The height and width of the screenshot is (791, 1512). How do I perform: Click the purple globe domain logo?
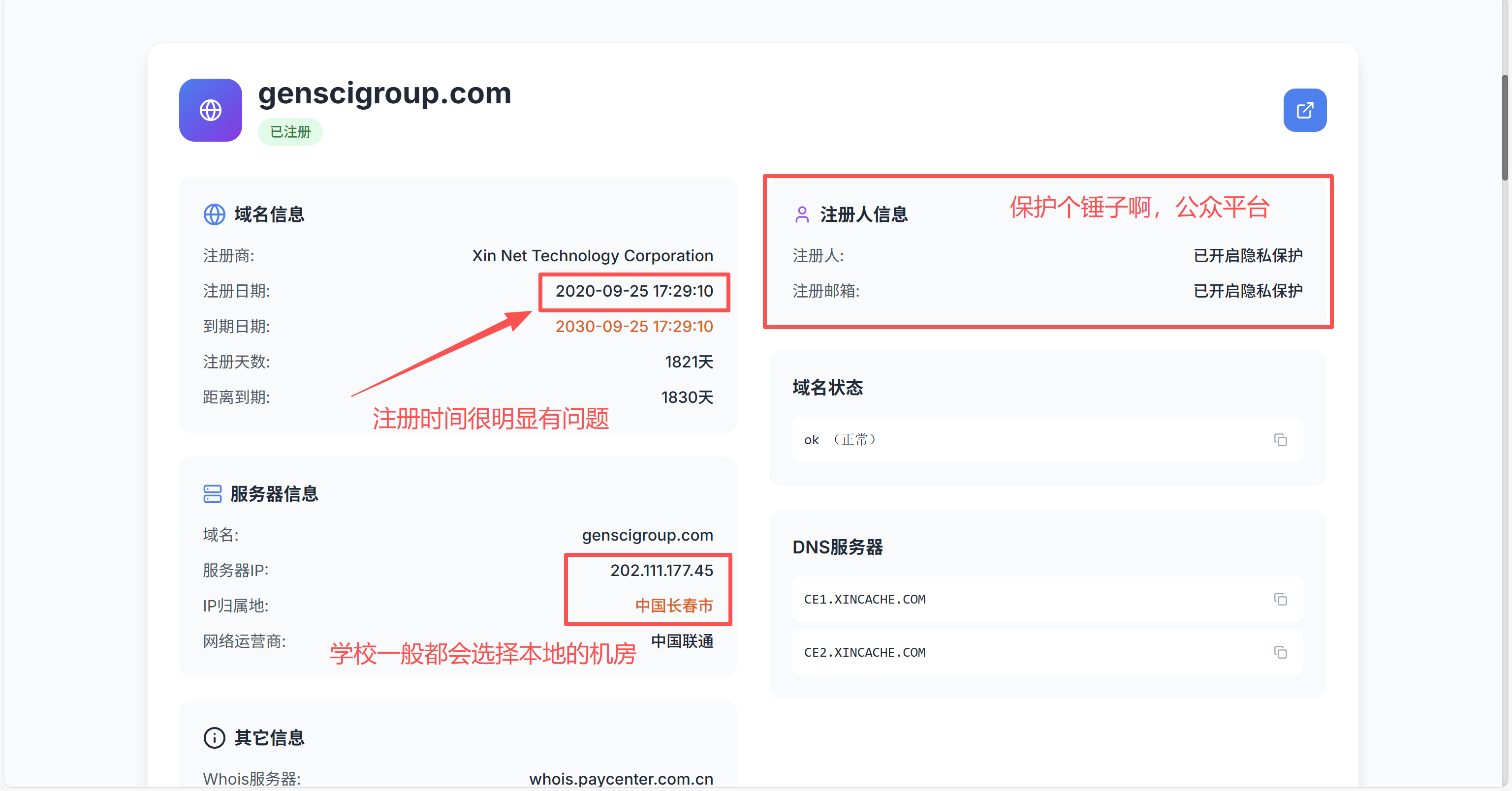210,110
